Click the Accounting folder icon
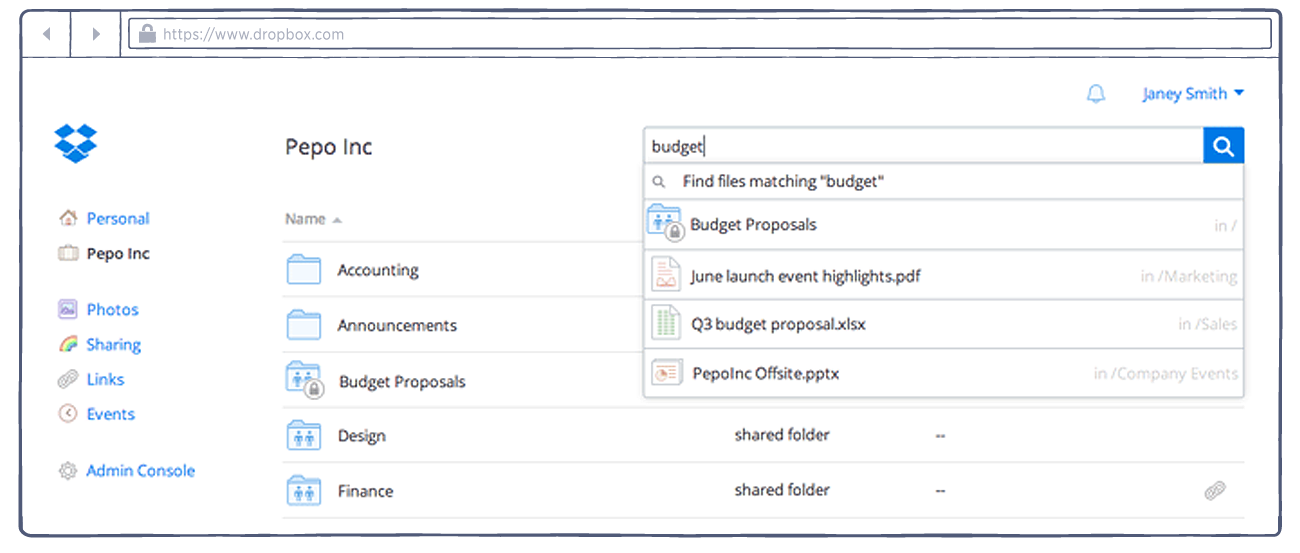This screenshot has height=553, width=1300. click(304, 270)
